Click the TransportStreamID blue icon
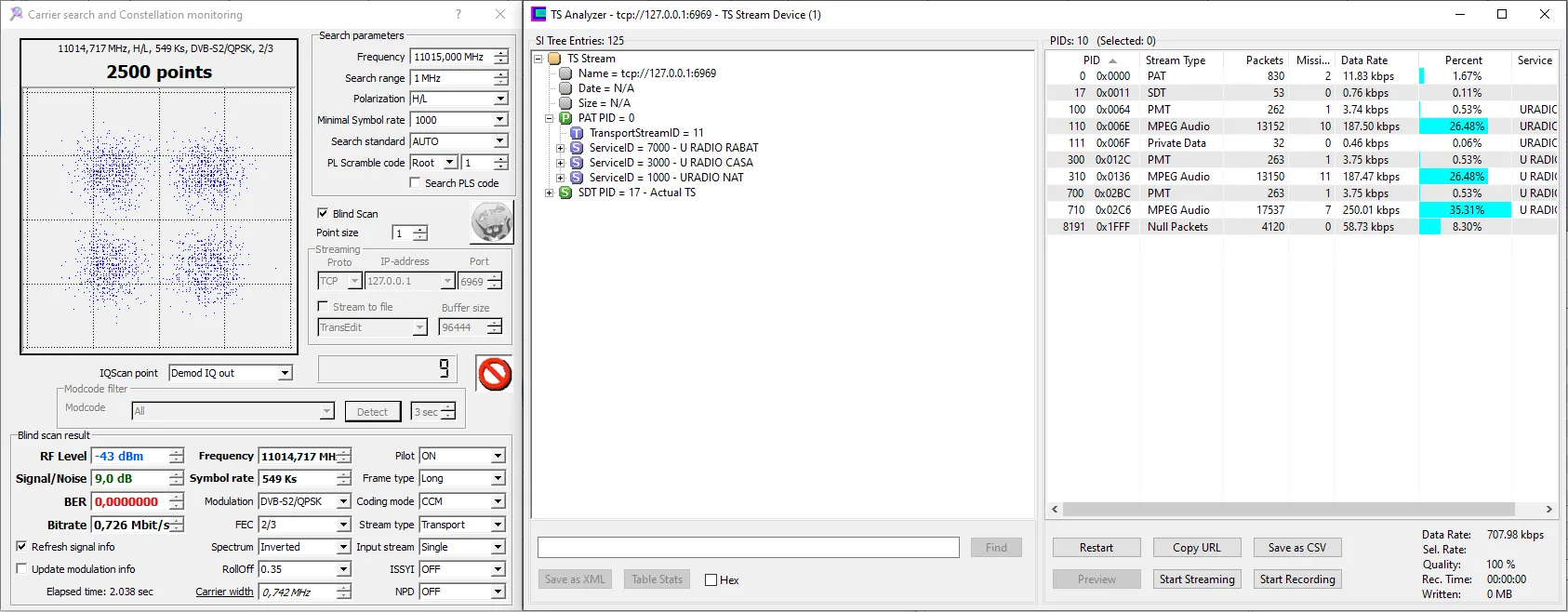The width and height of the screenshot is (1568, 612). click(577, 133)
